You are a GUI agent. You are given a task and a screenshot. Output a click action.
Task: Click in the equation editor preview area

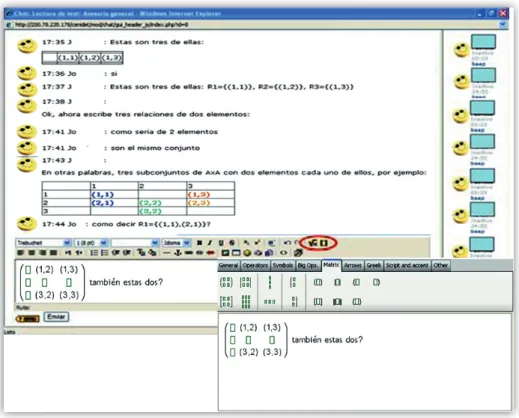tap(365, 362)
